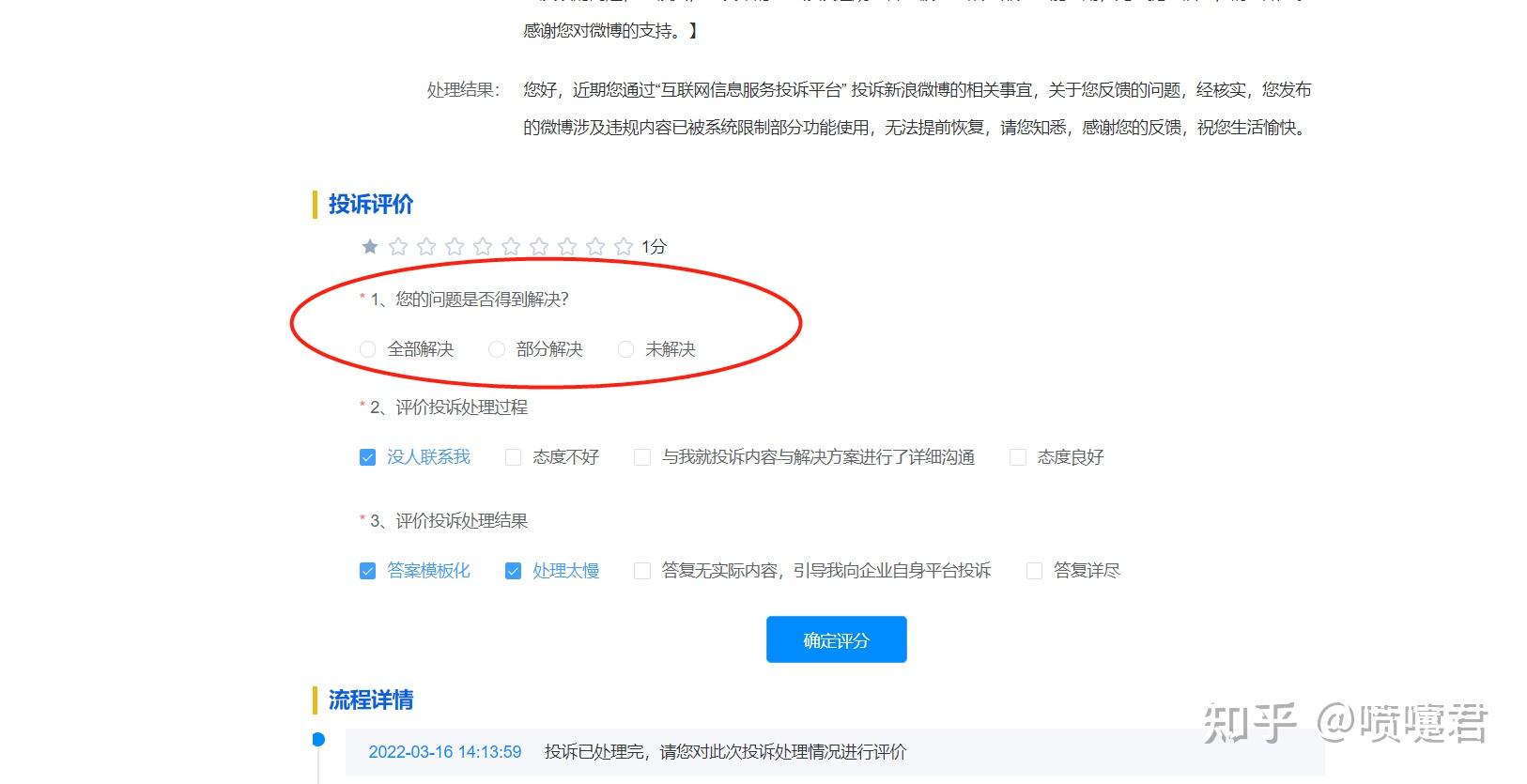Uncheck the 答案模板化 checkbox
1527x784 pixels.
368,571
